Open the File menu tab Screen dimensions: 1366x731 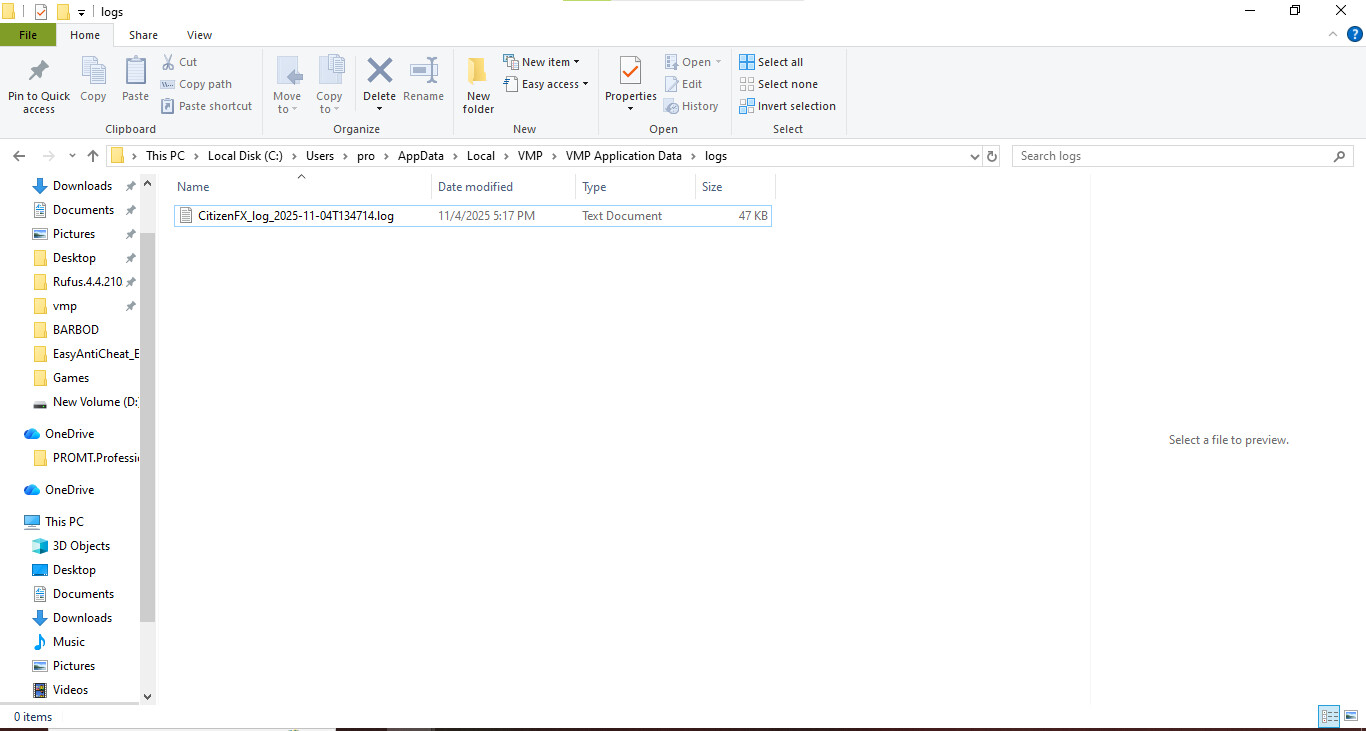point(28,35)
